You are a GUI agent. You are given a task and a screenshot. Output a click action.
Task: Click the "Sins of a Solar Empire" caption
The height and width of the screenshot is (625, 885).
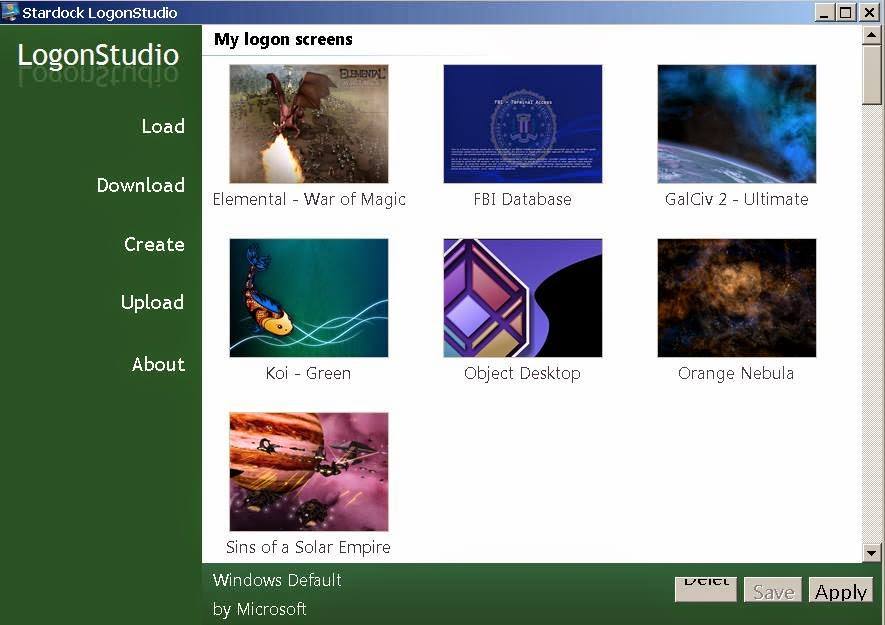(308, 547)
